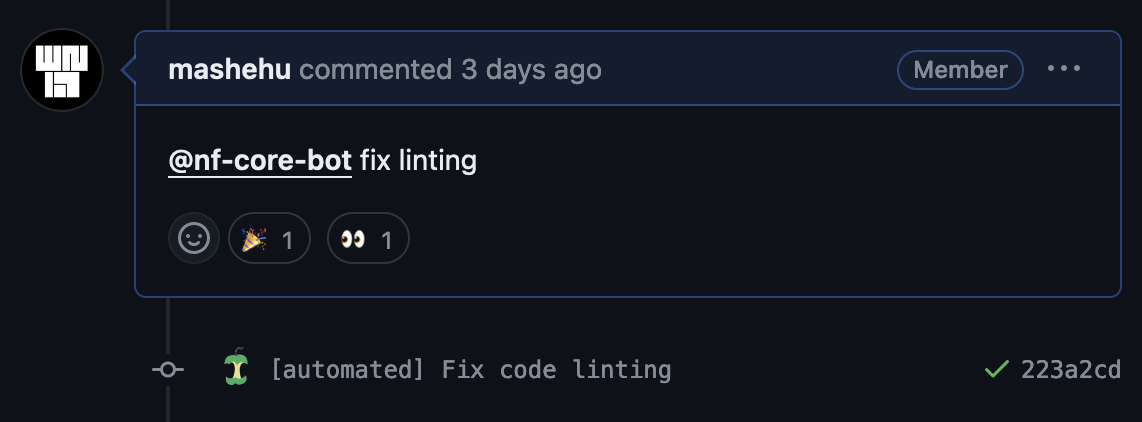1142x422 pixels.
Task: Click the add reaction smiley button
Action: [193, 238]
